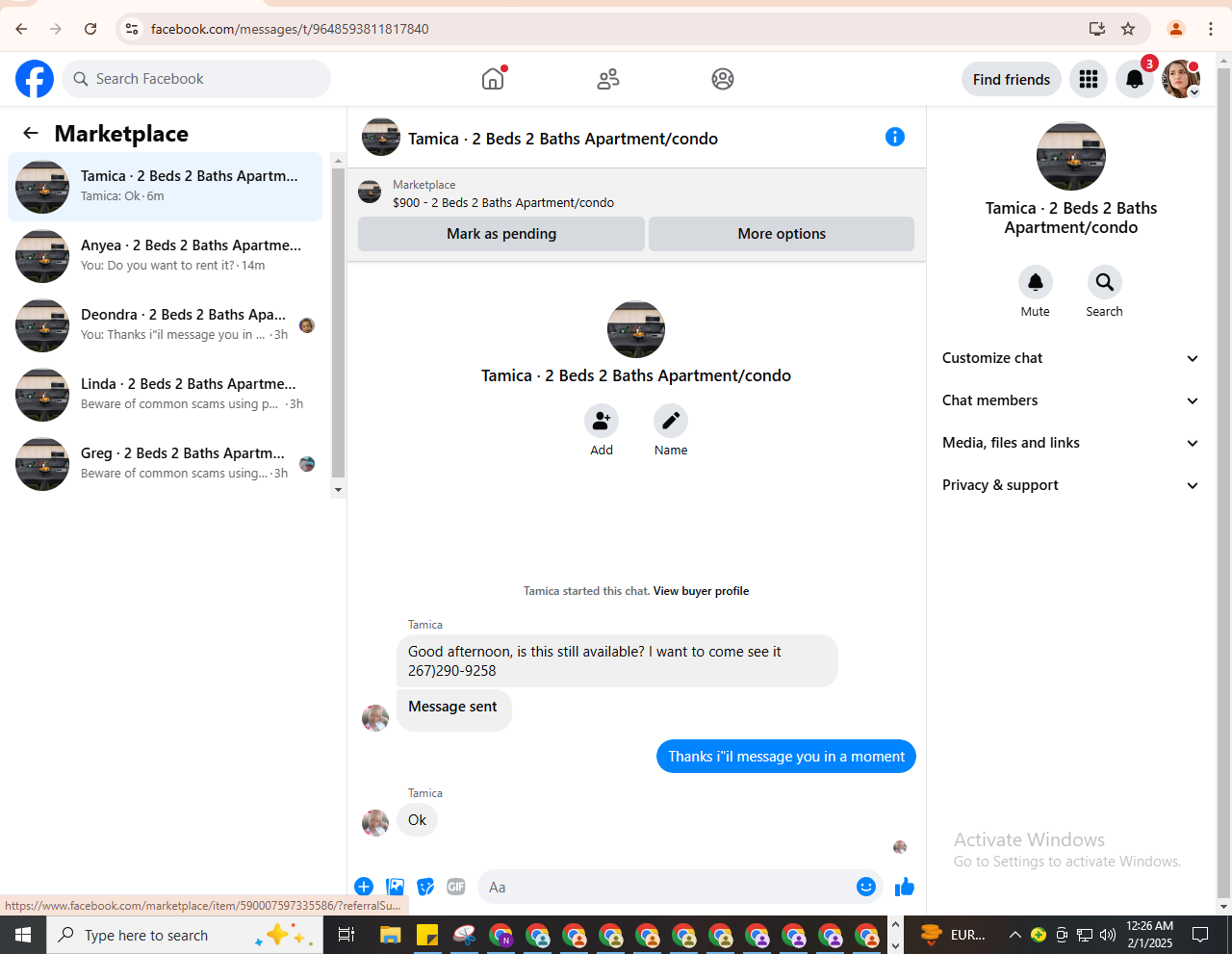Open Task View on the taskbar
This screenshot has width=1232, height=954.
[346, 935]
